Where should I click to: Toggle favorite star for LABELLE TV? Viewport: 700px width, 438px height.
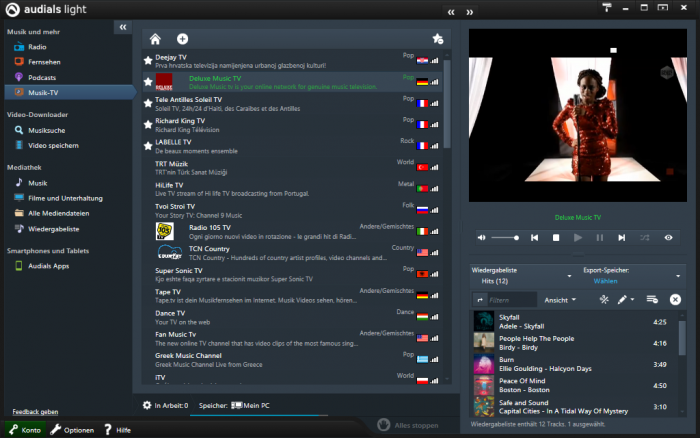click(x=148, y=146)
